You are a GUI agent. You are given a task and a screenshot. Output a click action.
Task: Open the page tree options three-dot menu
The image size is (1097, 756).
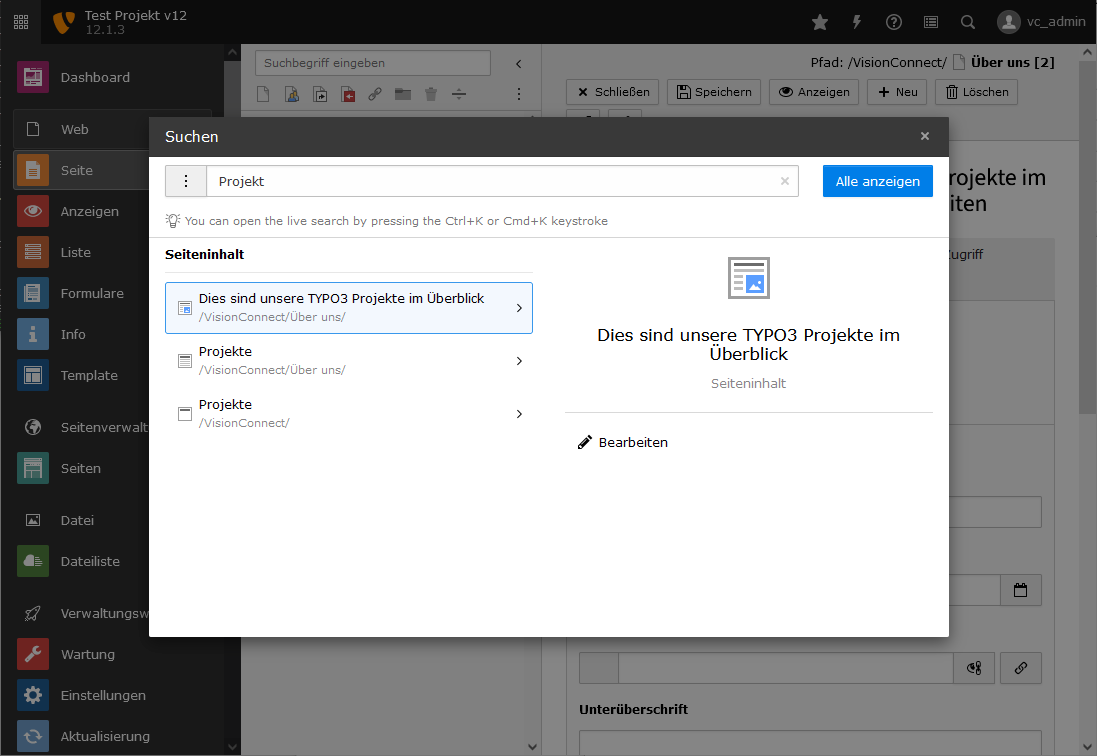click(x=518, y=94)
